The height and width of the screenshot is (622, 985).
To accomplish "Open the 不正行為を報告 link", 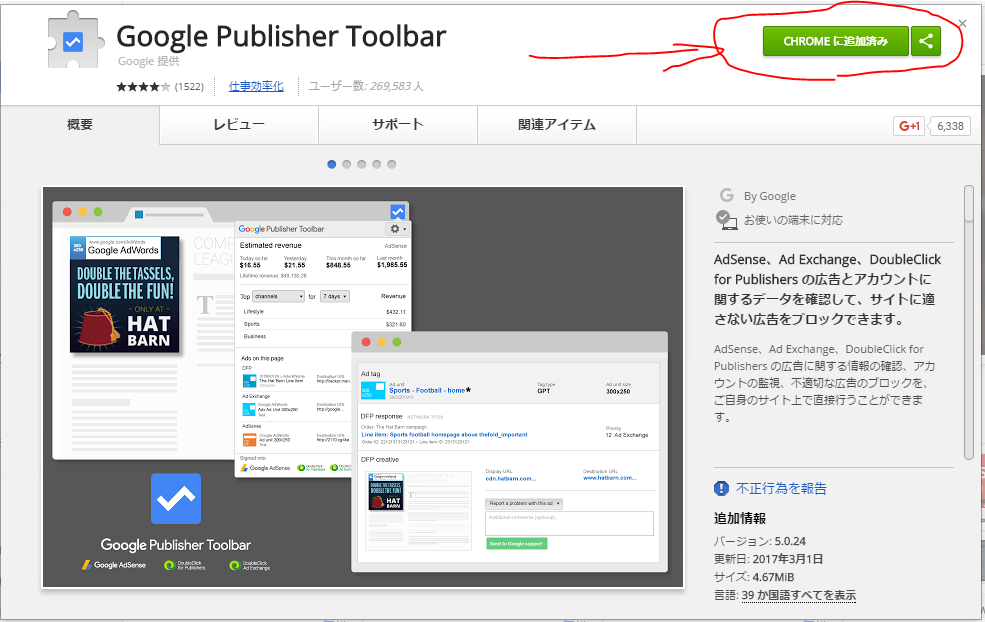I will [781, 488].
